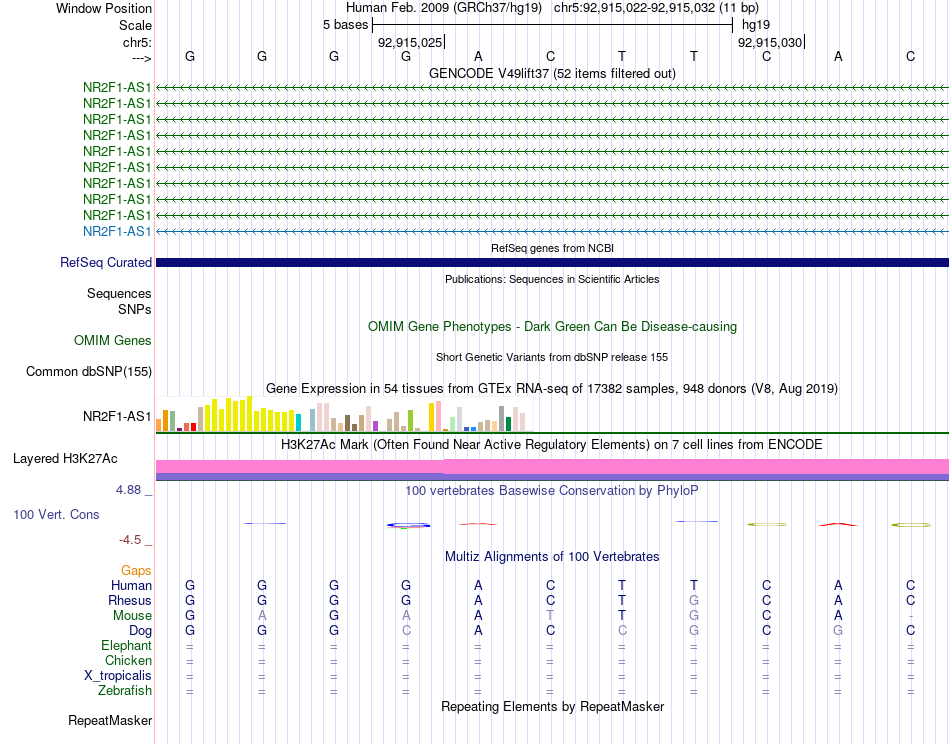This screenshot has width=950, height=744.
Task: Open Publications: Sequences in Scientific Articles title
Action: tap(552, 279)
